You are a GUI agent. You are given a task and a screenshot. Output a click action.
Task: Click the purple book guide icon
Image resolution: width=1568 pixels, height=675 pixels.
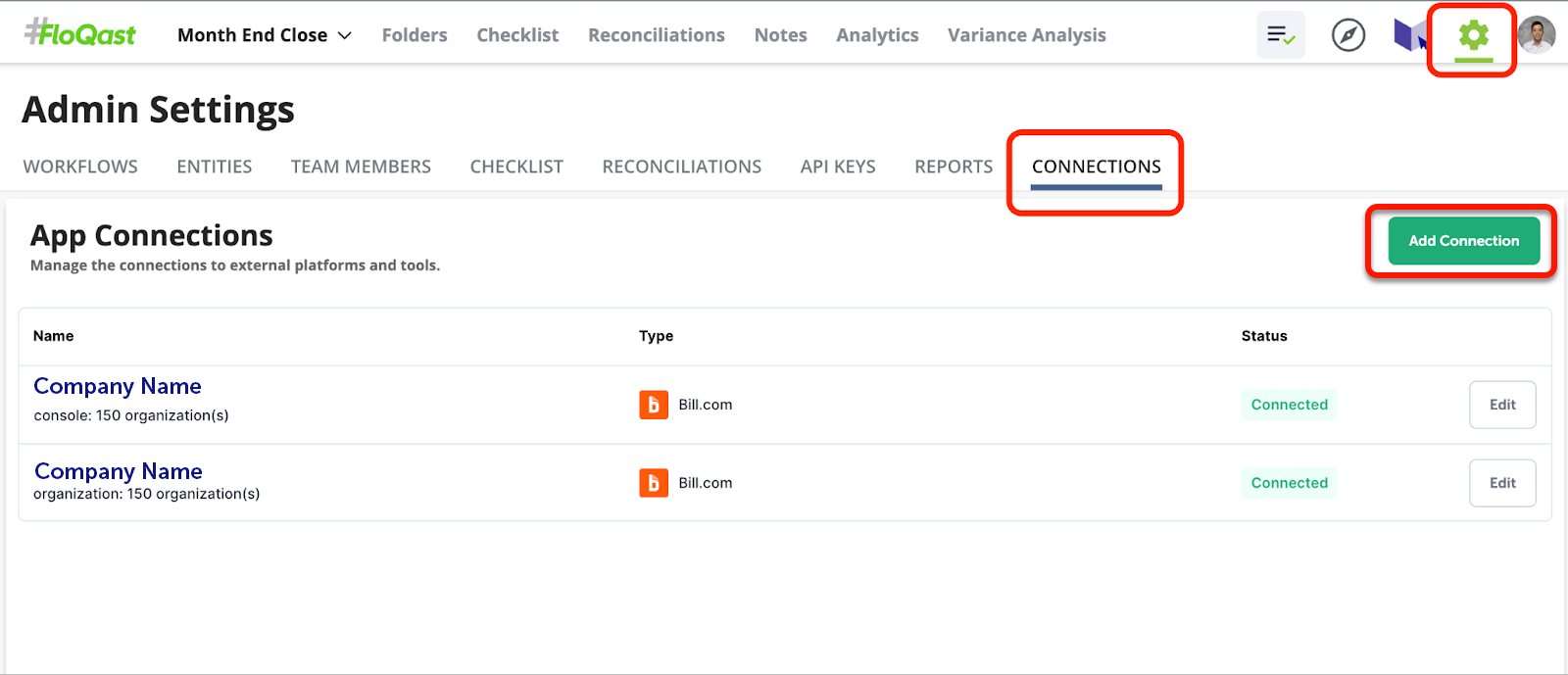click(1410, 35)
